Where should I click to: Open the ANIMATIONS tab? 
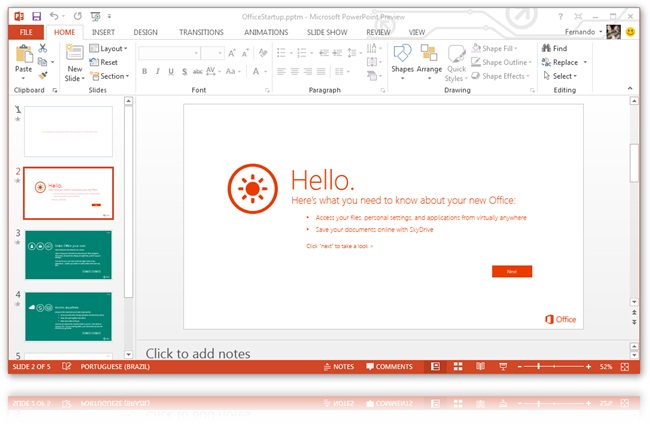coord(266,32)
